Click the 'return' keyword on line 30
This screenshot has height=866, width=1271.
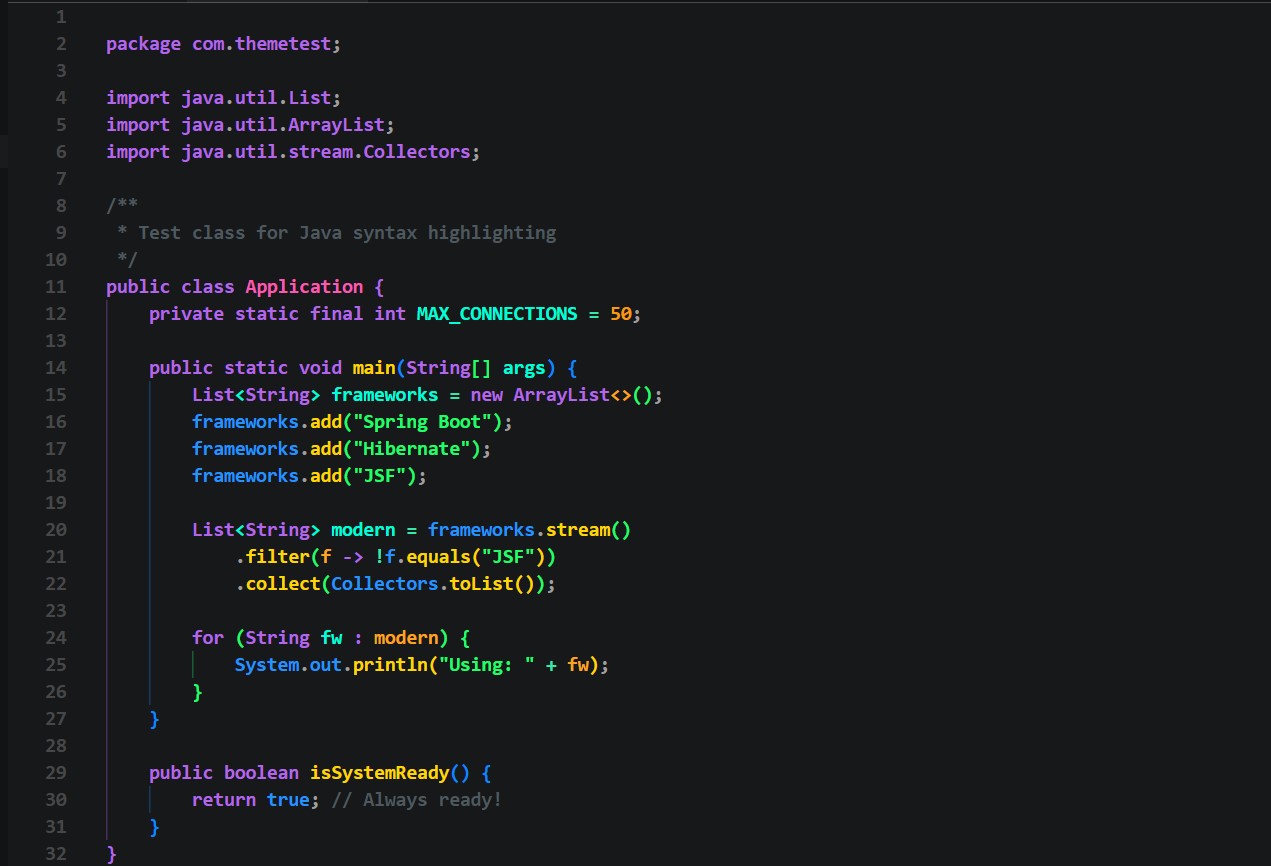[224, 800]
